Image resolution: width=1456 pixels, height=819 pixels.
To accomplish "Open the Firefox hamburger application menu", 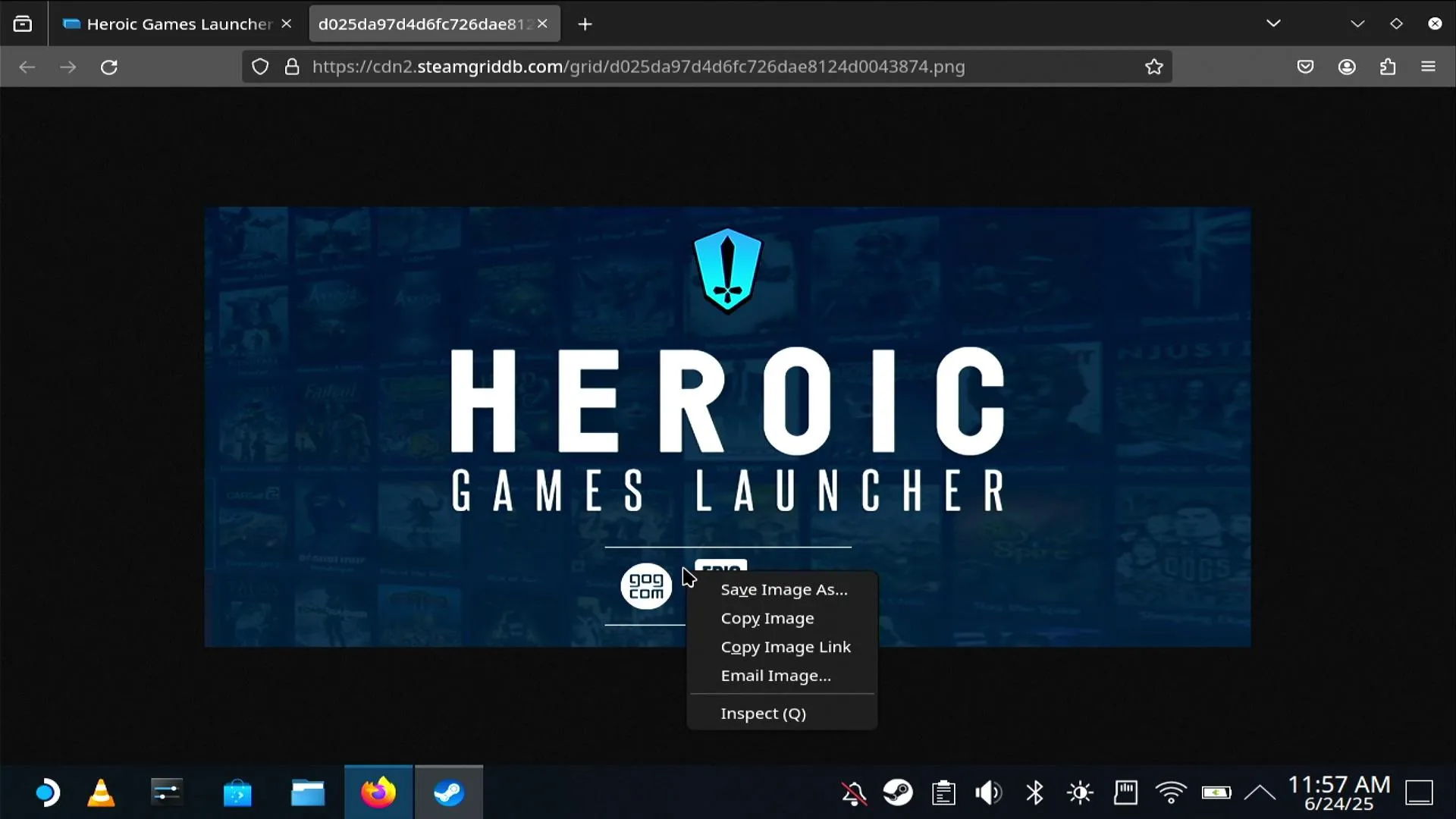I will click(x=1429, y=67).
